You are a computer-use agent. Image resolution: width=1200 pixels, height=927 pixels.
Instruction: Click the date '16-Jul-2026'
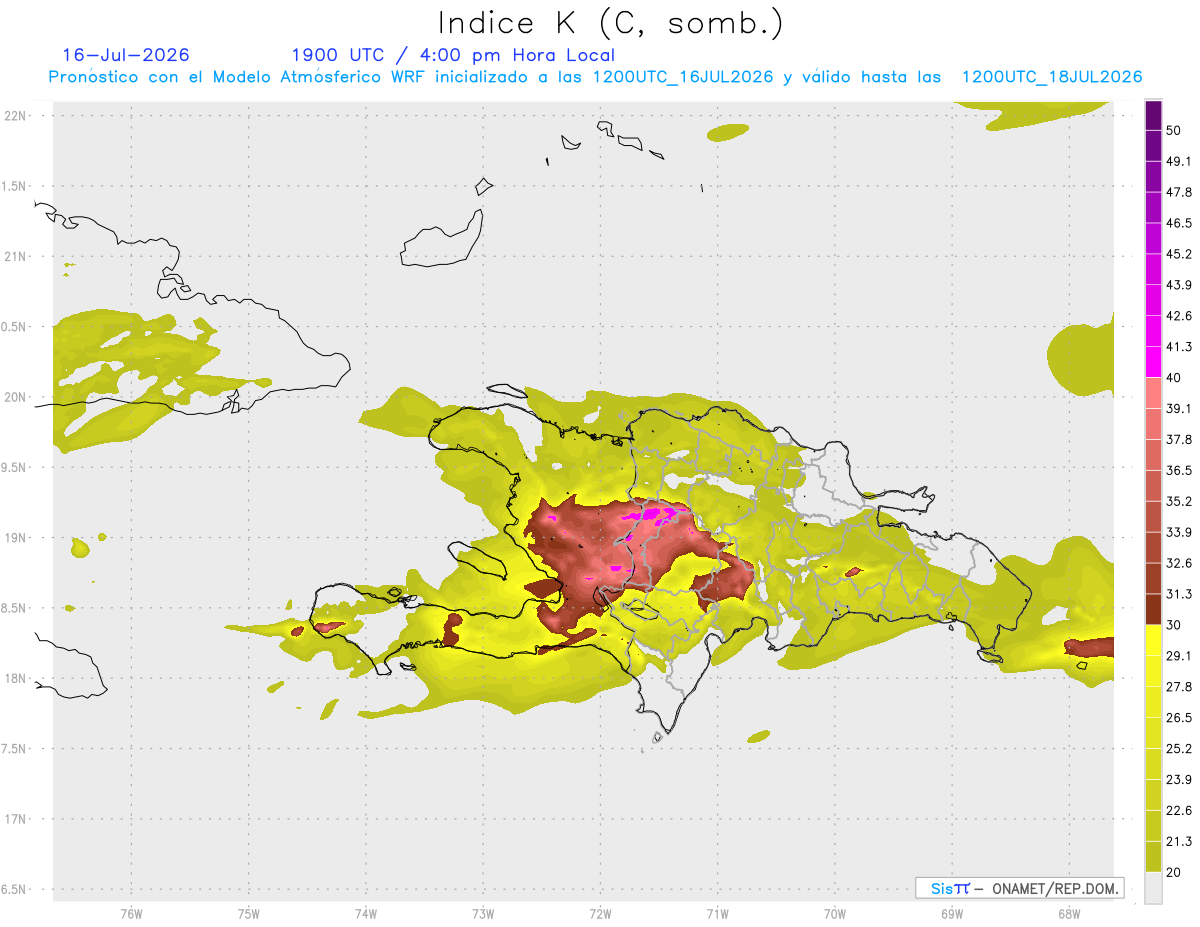[x=126, y=55]
